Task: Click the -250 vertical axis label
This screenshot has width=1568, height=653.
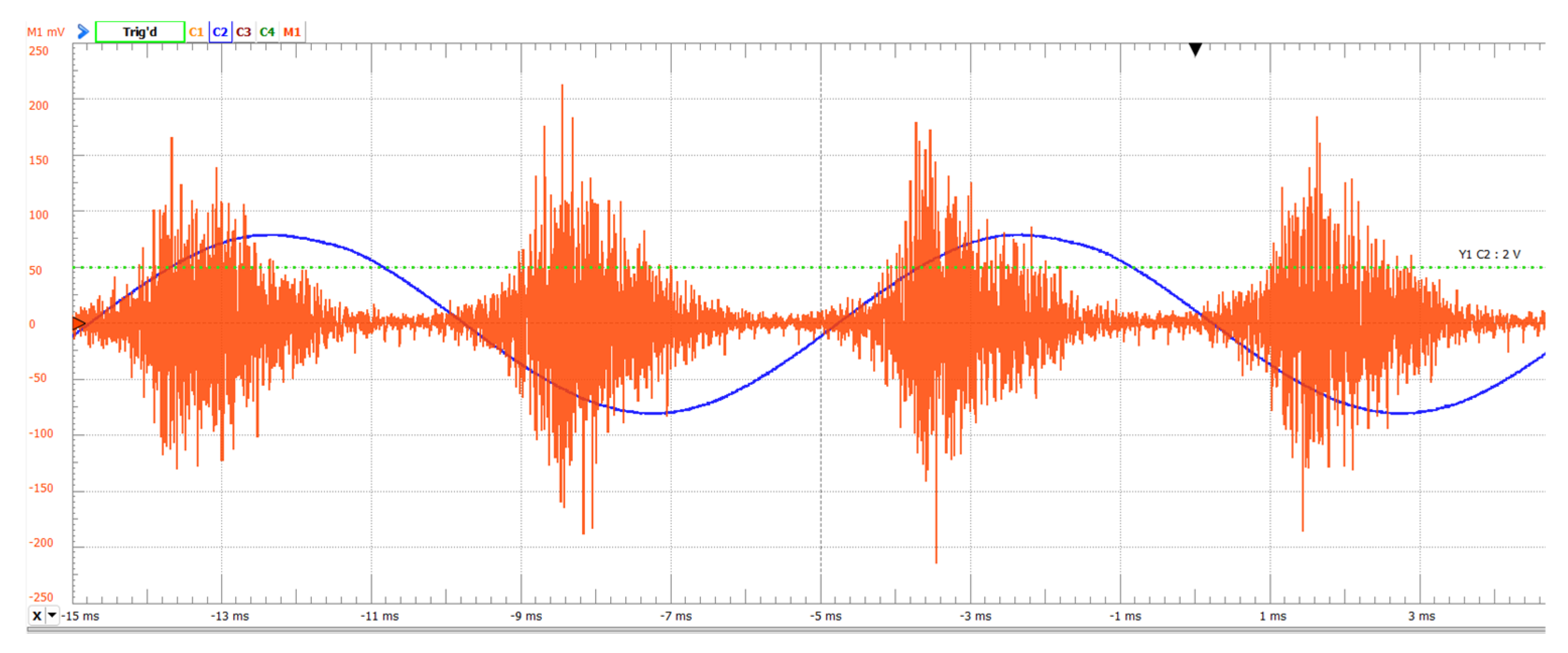Action: coord(41,597)
